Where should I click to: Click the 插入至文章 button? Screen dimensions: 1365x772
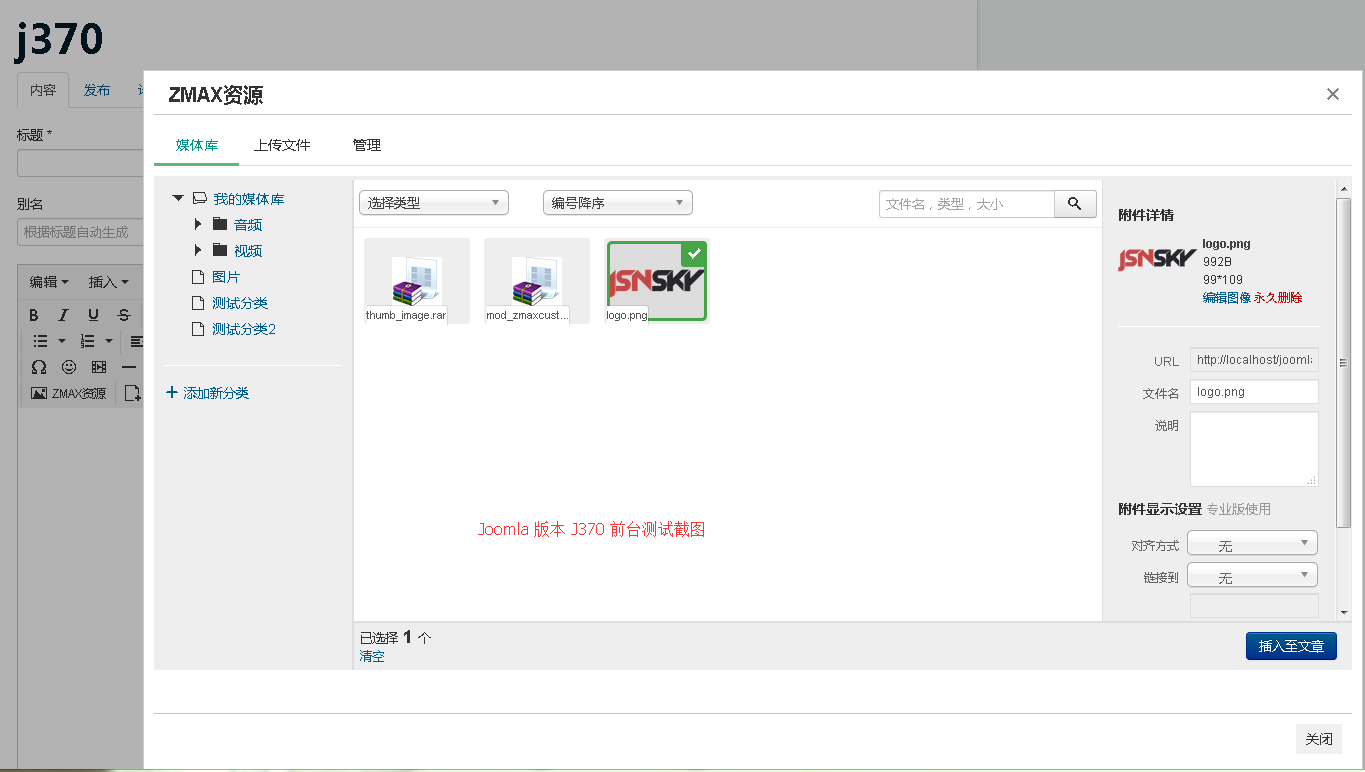tap(1291, 646)
